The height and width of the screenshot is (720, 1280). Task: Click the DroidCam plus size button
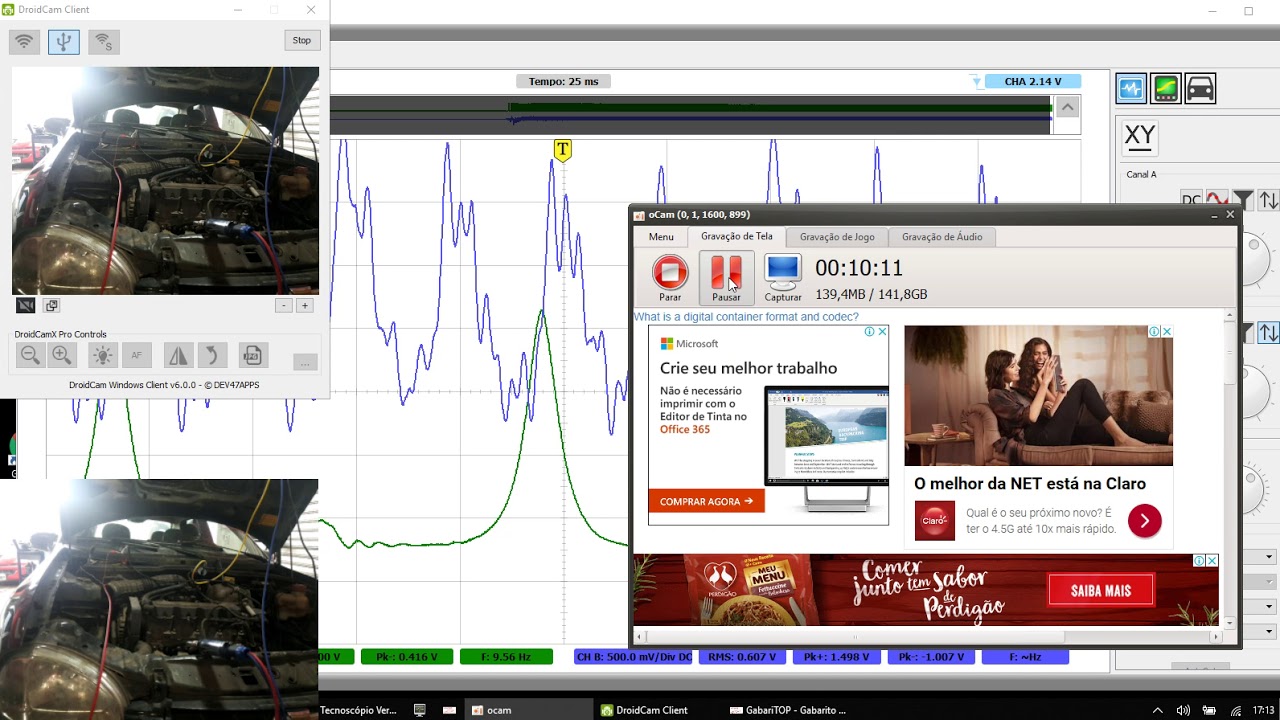pos(305,305)
